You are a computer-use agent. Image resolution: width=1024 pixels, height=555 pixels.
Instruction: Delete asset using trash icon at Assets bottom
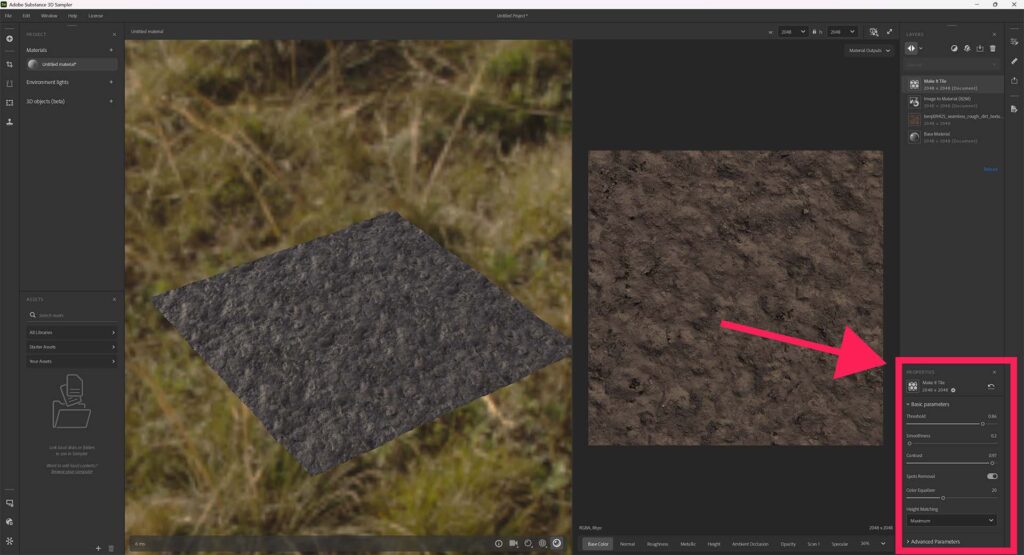110,548
